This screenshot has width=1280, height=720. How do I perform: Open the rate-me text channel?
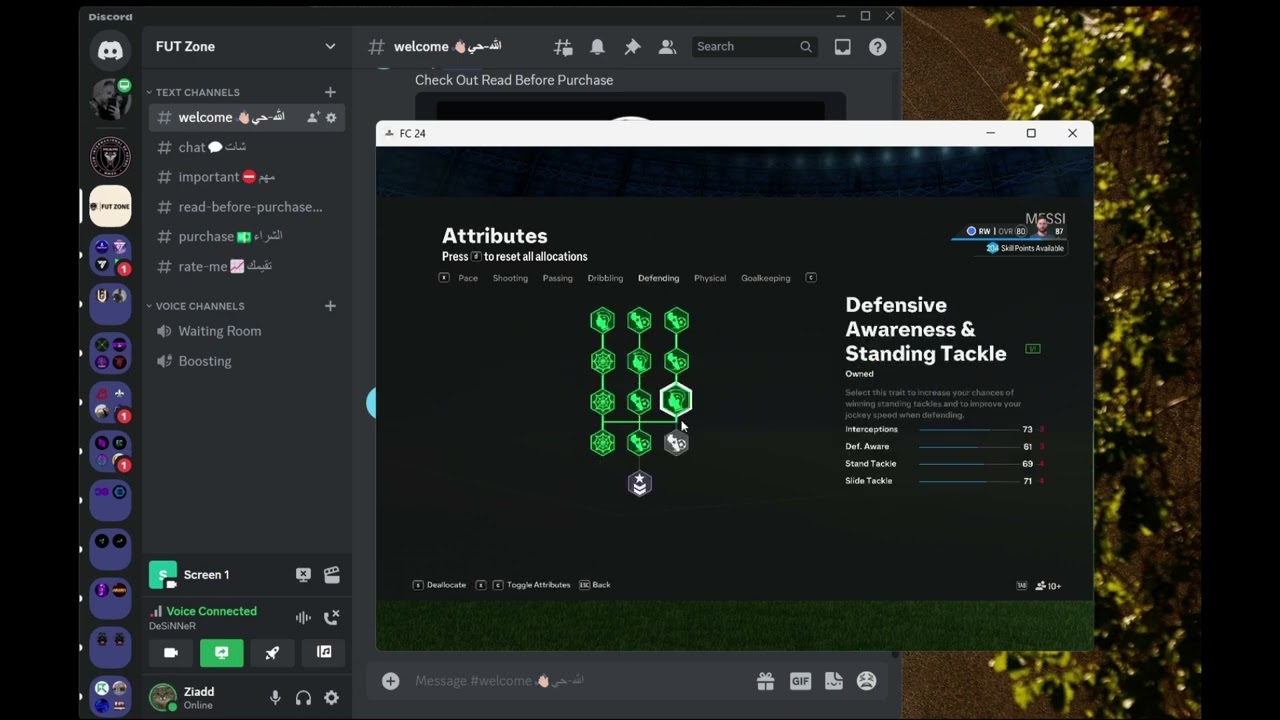click(247, 267)
